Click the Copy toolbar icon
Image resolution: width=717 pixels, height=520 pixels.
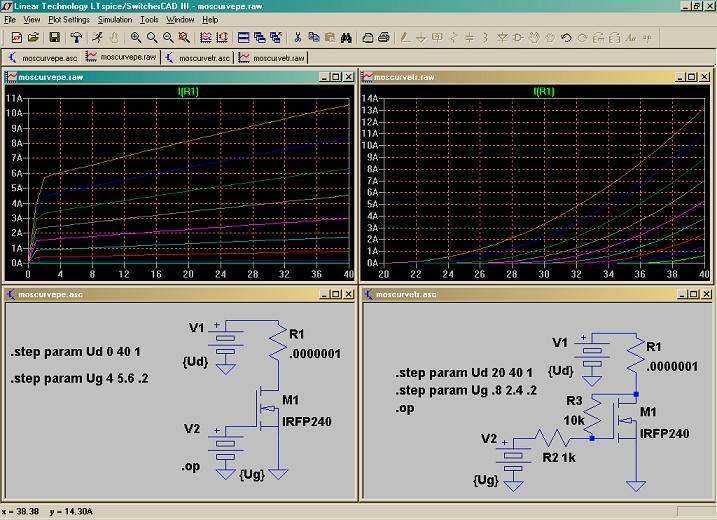point(314,38)
